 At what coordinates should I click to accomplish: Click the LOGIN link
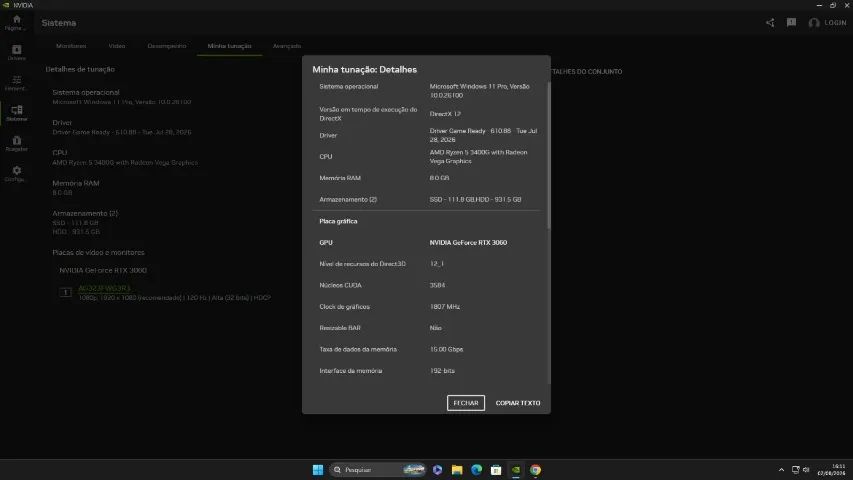click(835, 23)
